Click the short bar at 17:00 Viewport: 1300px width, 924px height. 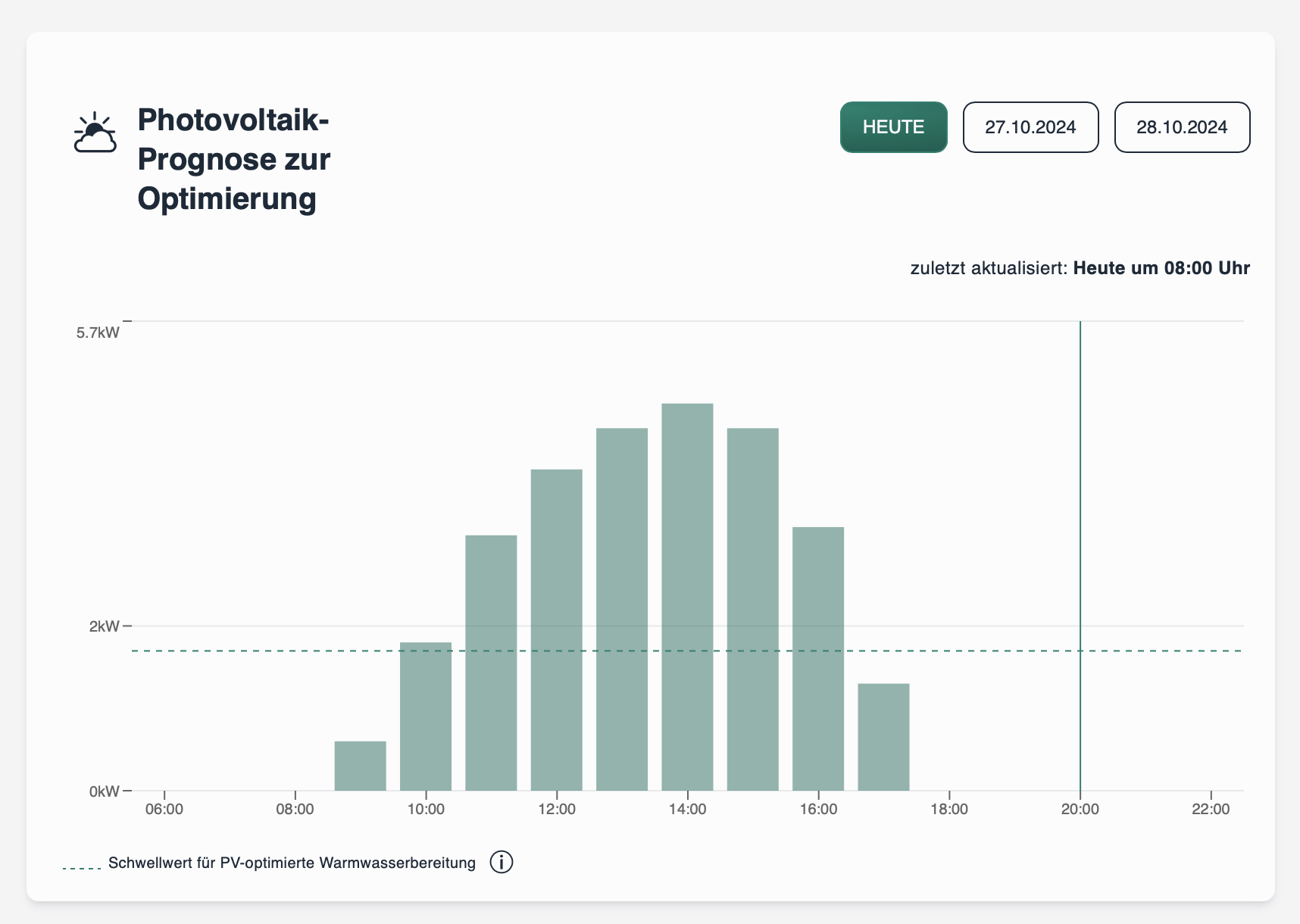tap(883, 737)
